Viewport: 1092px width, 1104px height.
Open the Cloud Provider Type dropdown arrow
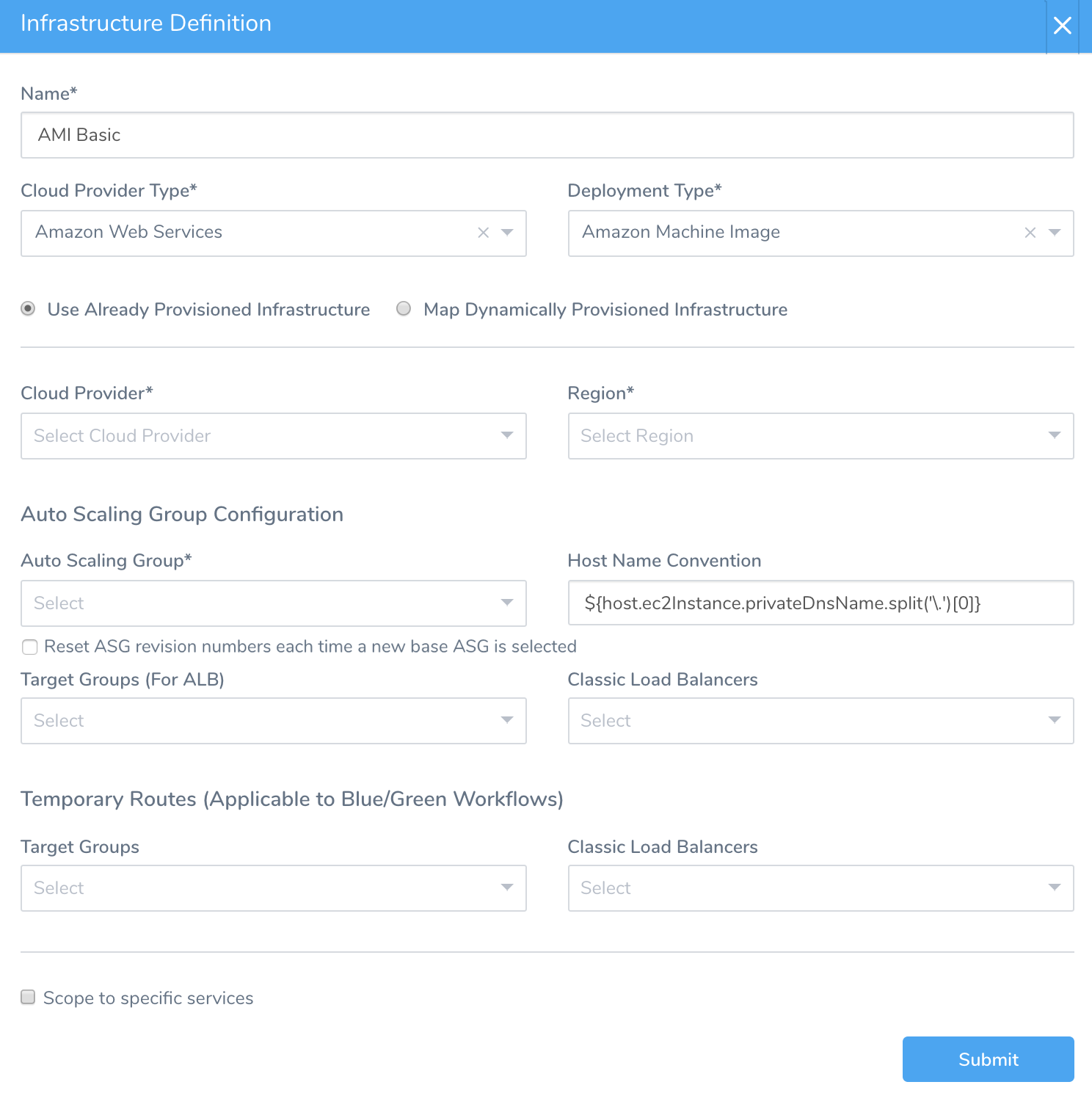click(x=507, y=233)
